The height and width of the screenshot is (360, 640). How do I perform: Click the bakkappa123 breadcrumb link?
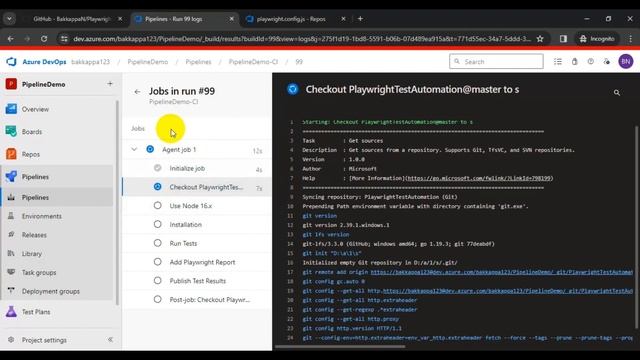pyautogui.click(x=91, y=62)
